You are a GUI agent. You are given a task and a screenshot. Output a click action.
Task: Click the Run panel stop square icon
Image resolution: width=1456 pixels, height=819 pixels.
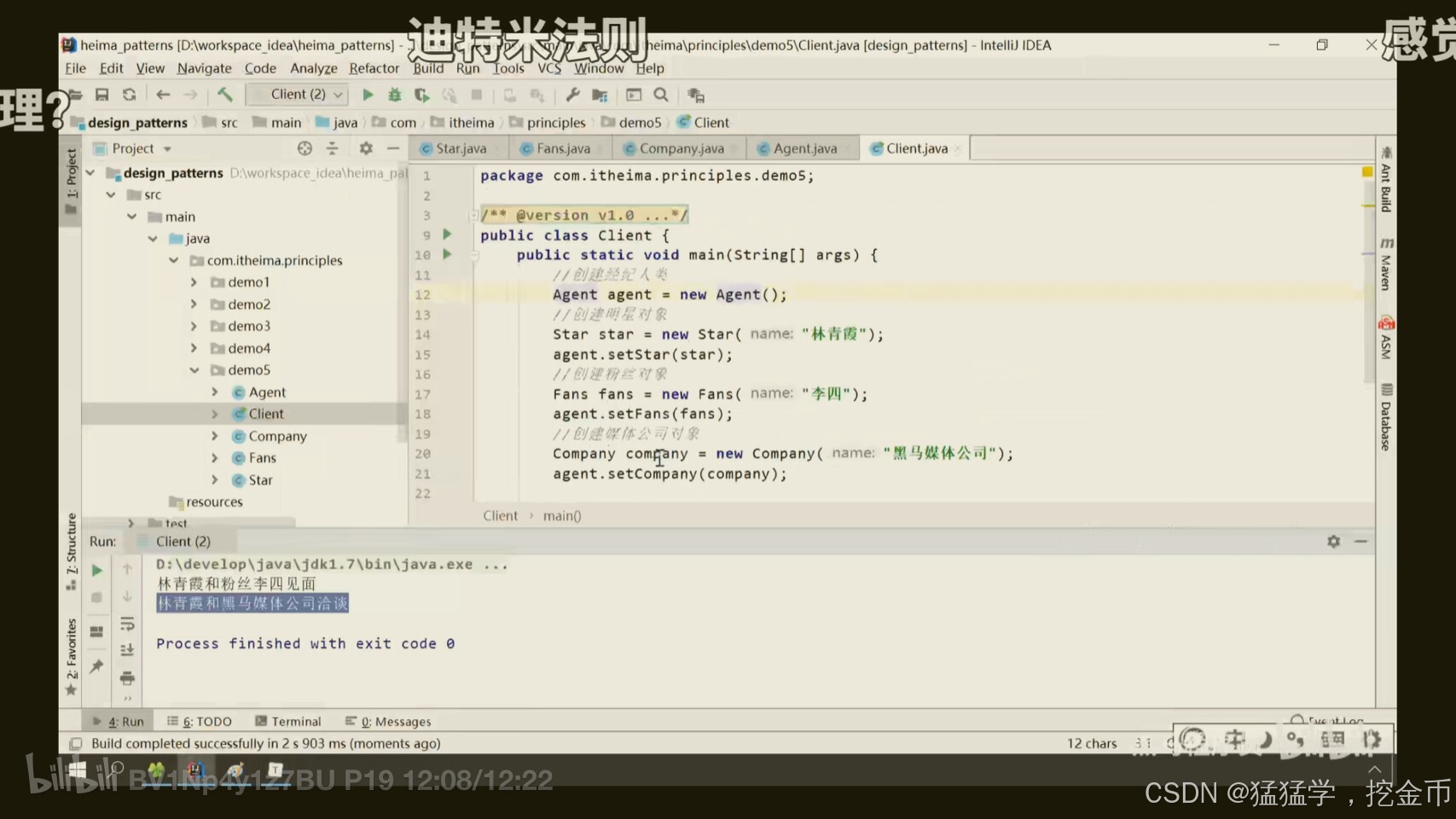96,597
